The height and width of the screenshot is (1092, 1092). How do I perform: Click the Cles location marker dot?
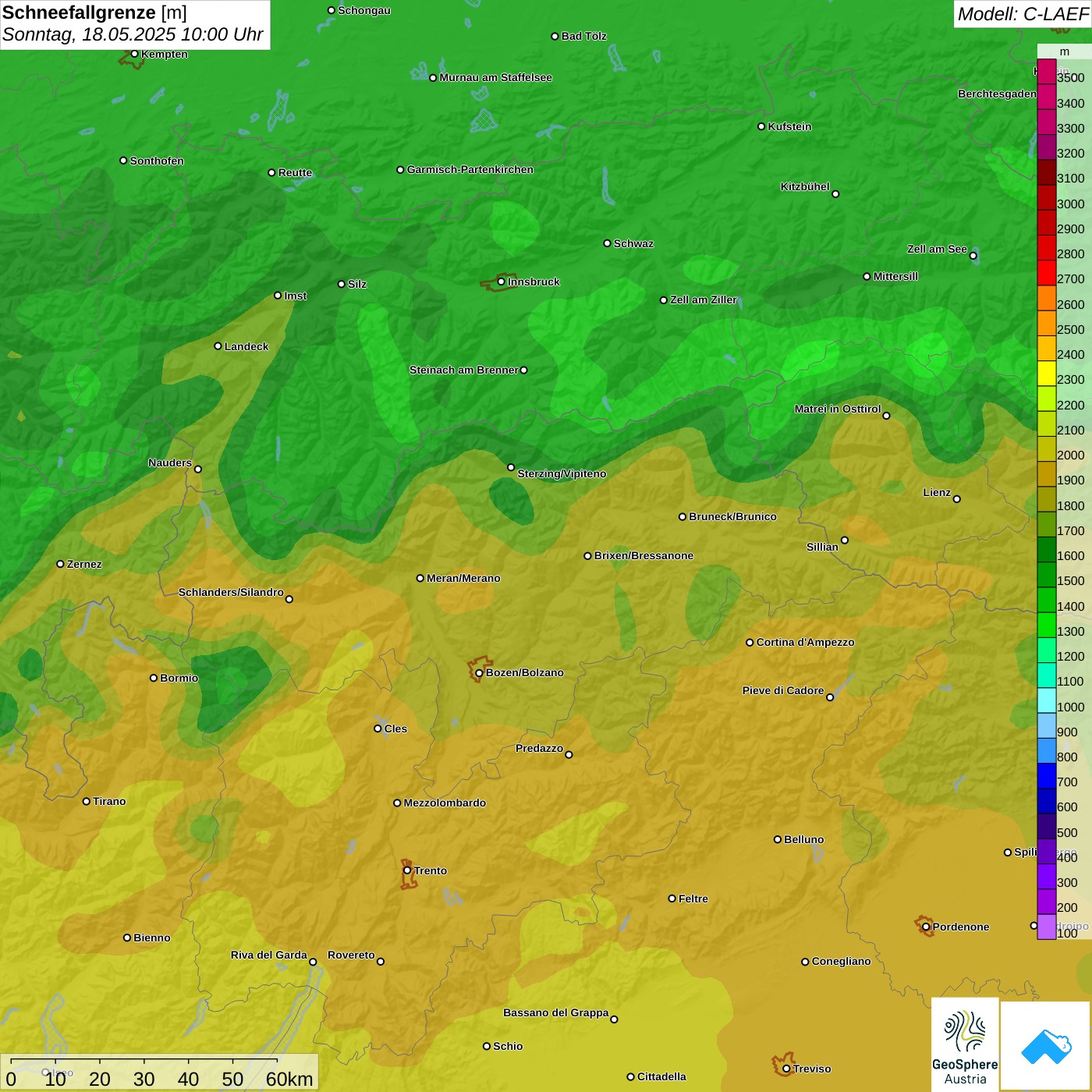click(x=378, y=729)
